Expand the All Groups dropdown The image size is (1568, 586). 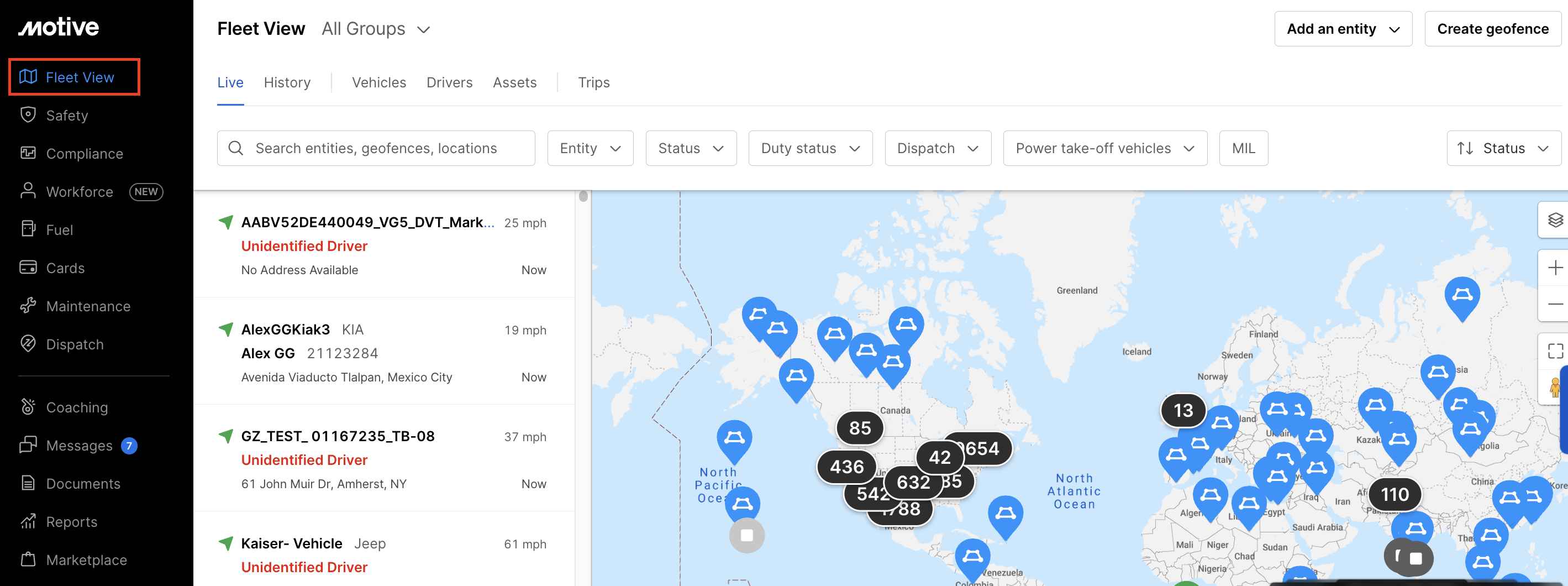376,29
